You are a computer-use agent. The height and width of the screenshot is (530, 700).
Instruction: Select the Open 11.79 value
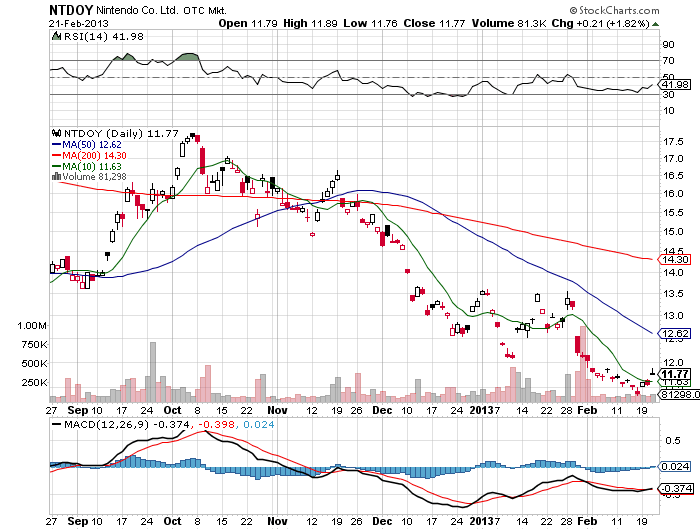pos(248,23)
